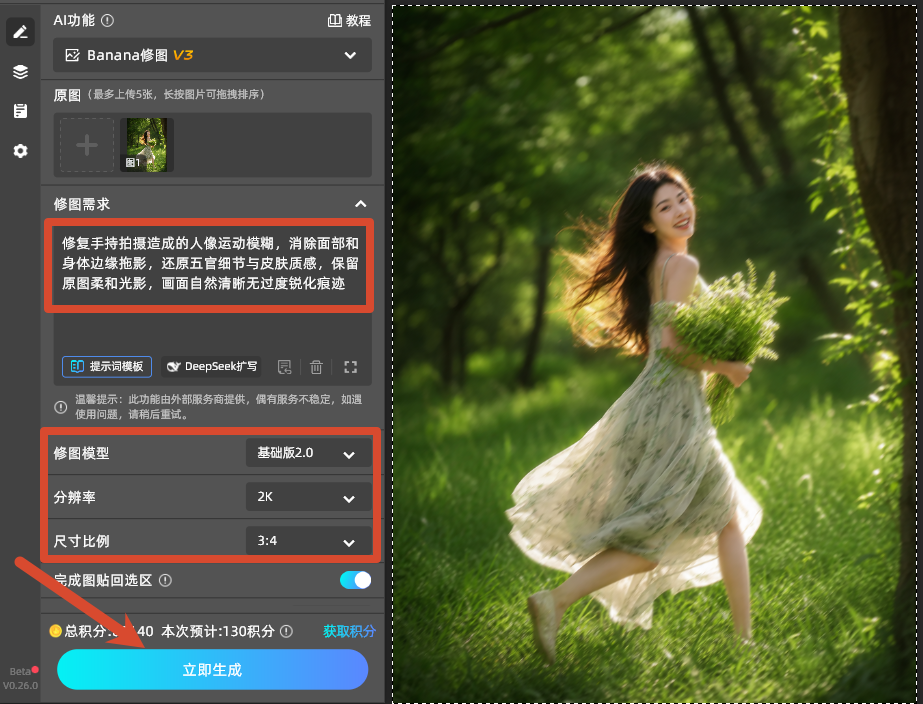Viewport: 923px width, 704px height.
Task: Click the info icon beside 本次预计:130积分
Action: (286, 631)
